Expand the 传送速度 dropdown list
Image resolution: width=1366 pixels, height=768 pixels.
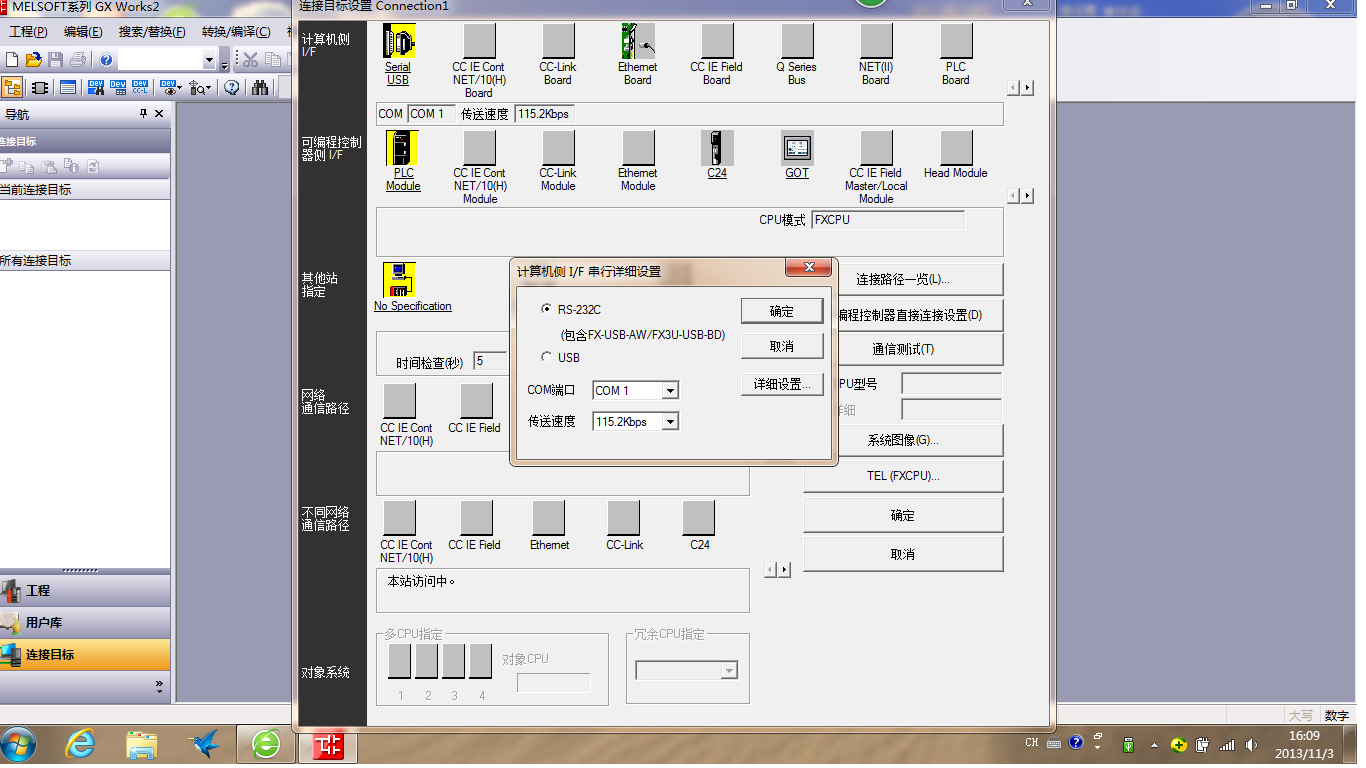tap(670, 422)
